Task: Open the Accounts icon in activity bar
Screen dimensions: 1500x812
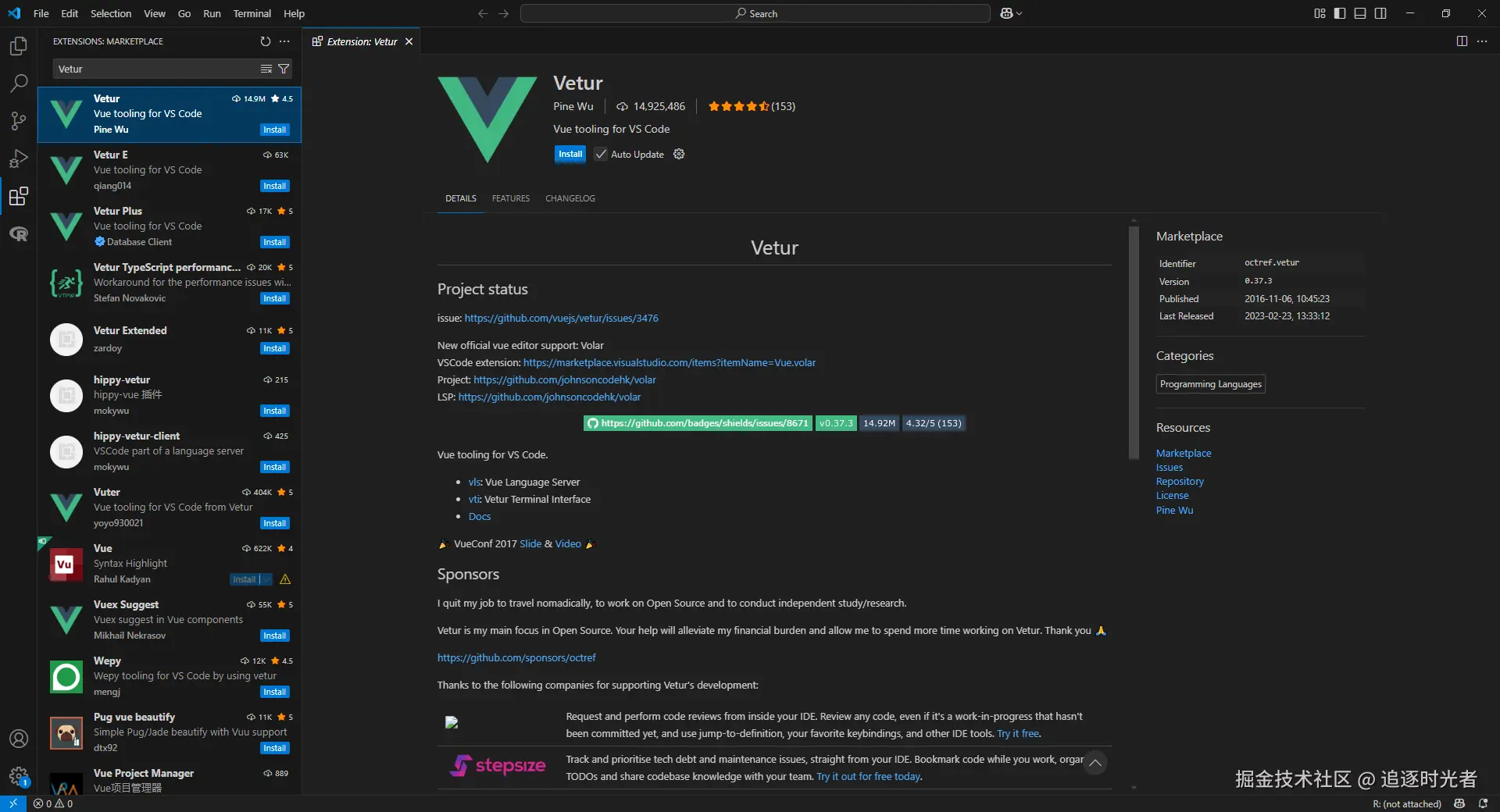Action: click(x=19, y=739)
